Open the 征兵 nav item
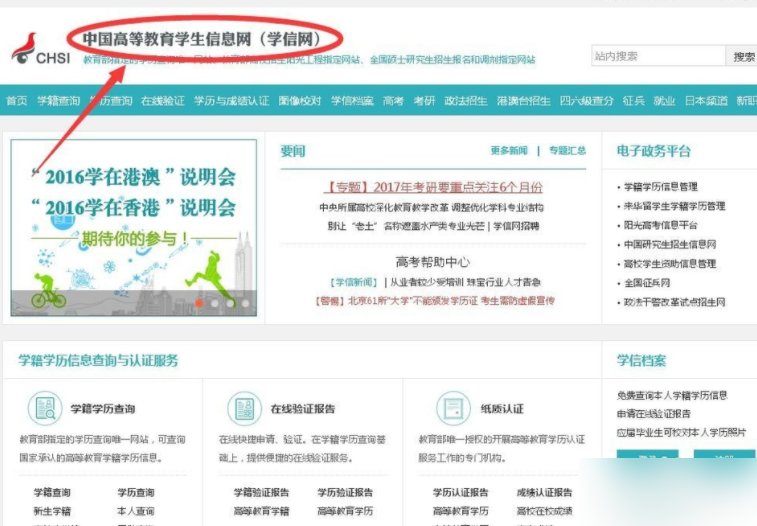This screenshot has height=526, width=757. click(x=633, y=100)
